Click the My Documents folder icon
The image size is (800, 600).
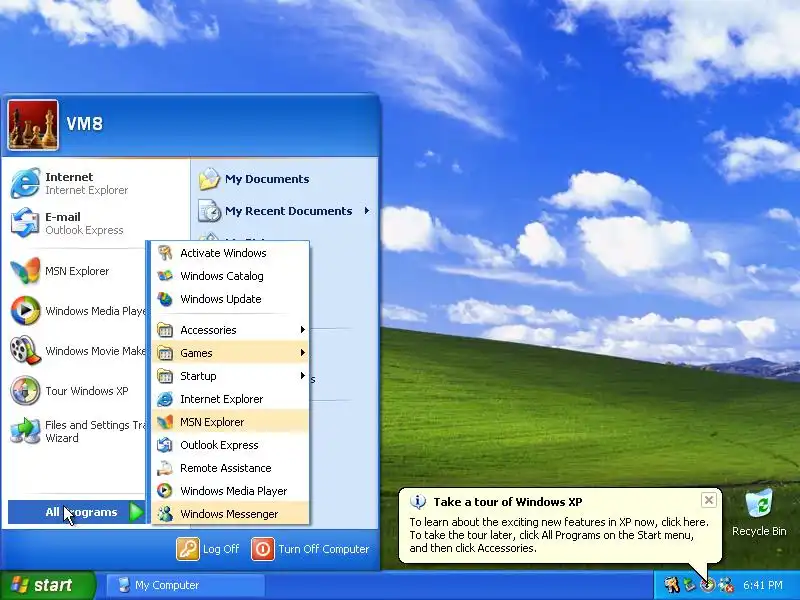tap(209, 179)
